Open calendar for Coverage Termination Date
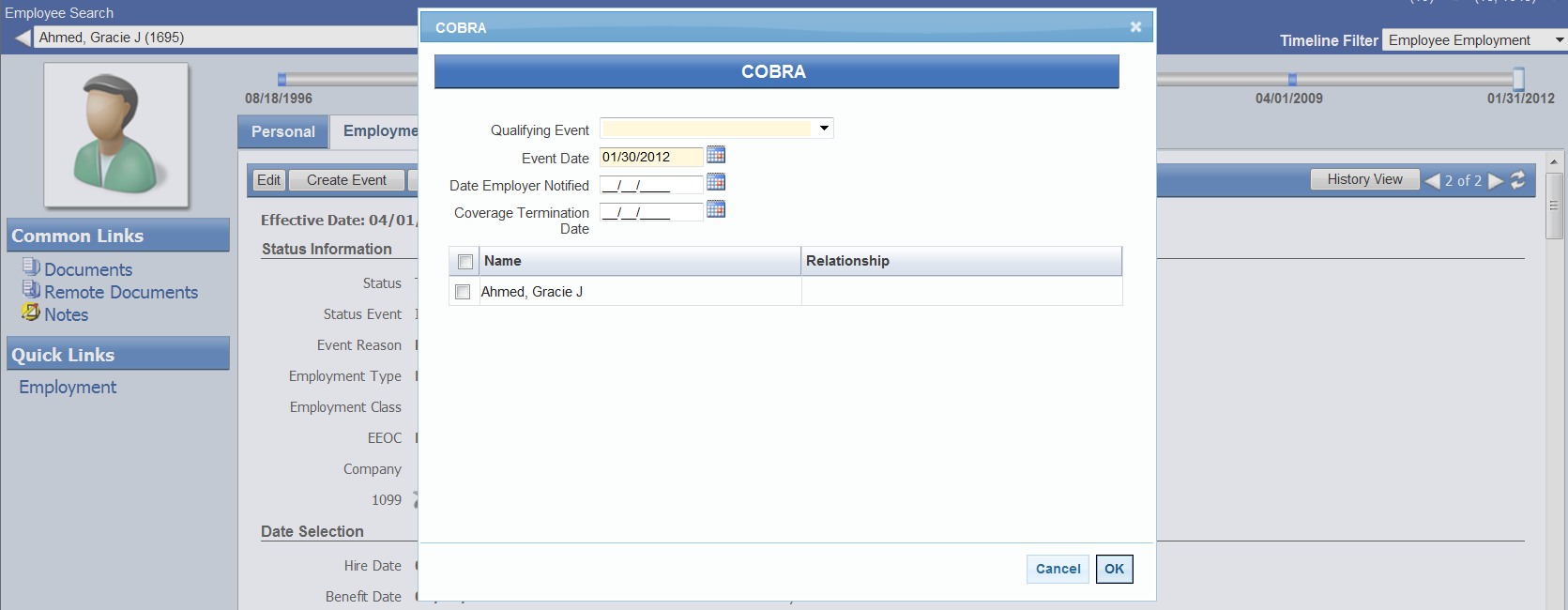 point(715,210)
